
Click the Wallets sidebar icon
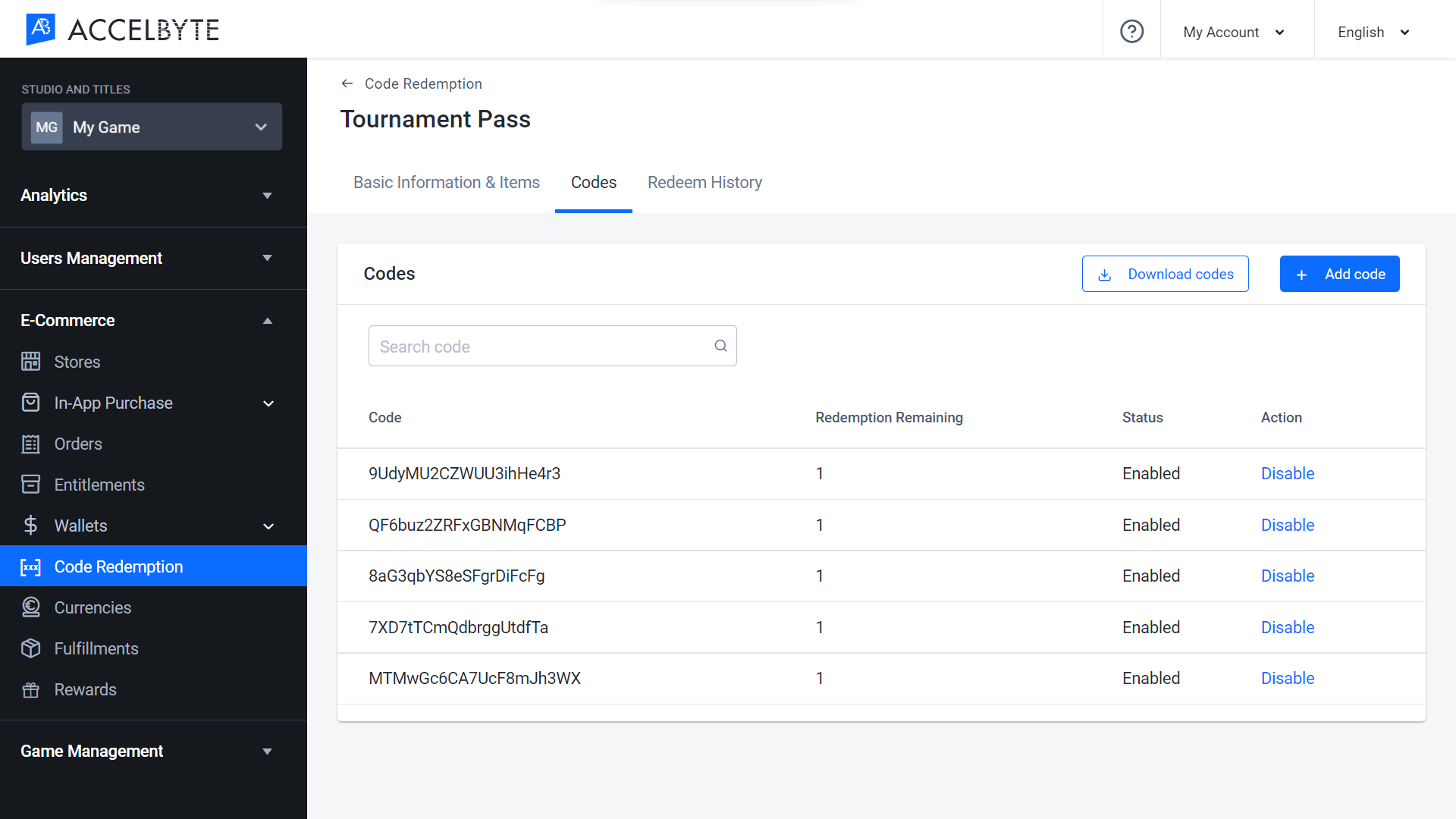31,525
